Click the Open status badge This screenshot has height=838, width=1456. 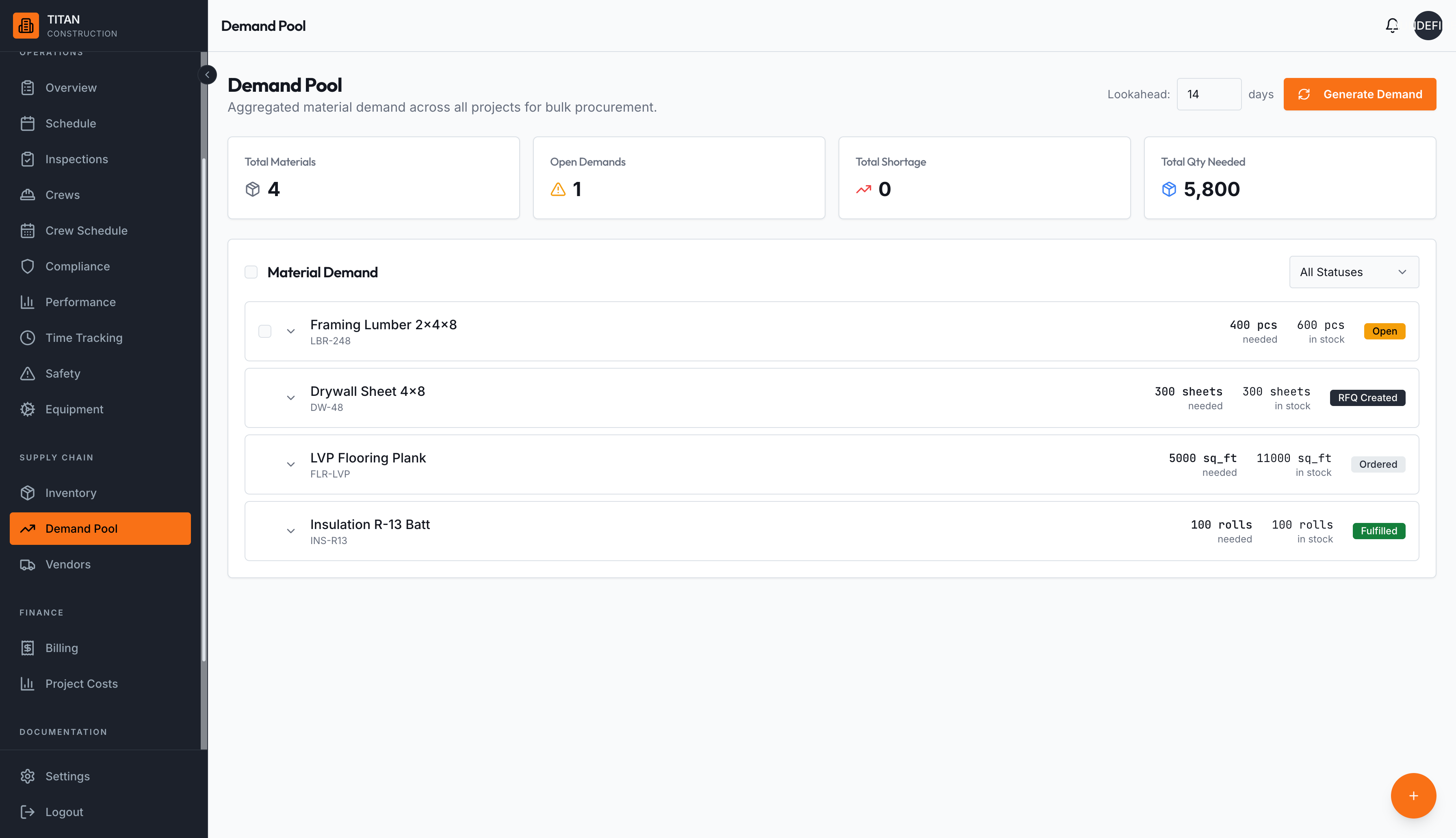click(x=1384, y=332)
